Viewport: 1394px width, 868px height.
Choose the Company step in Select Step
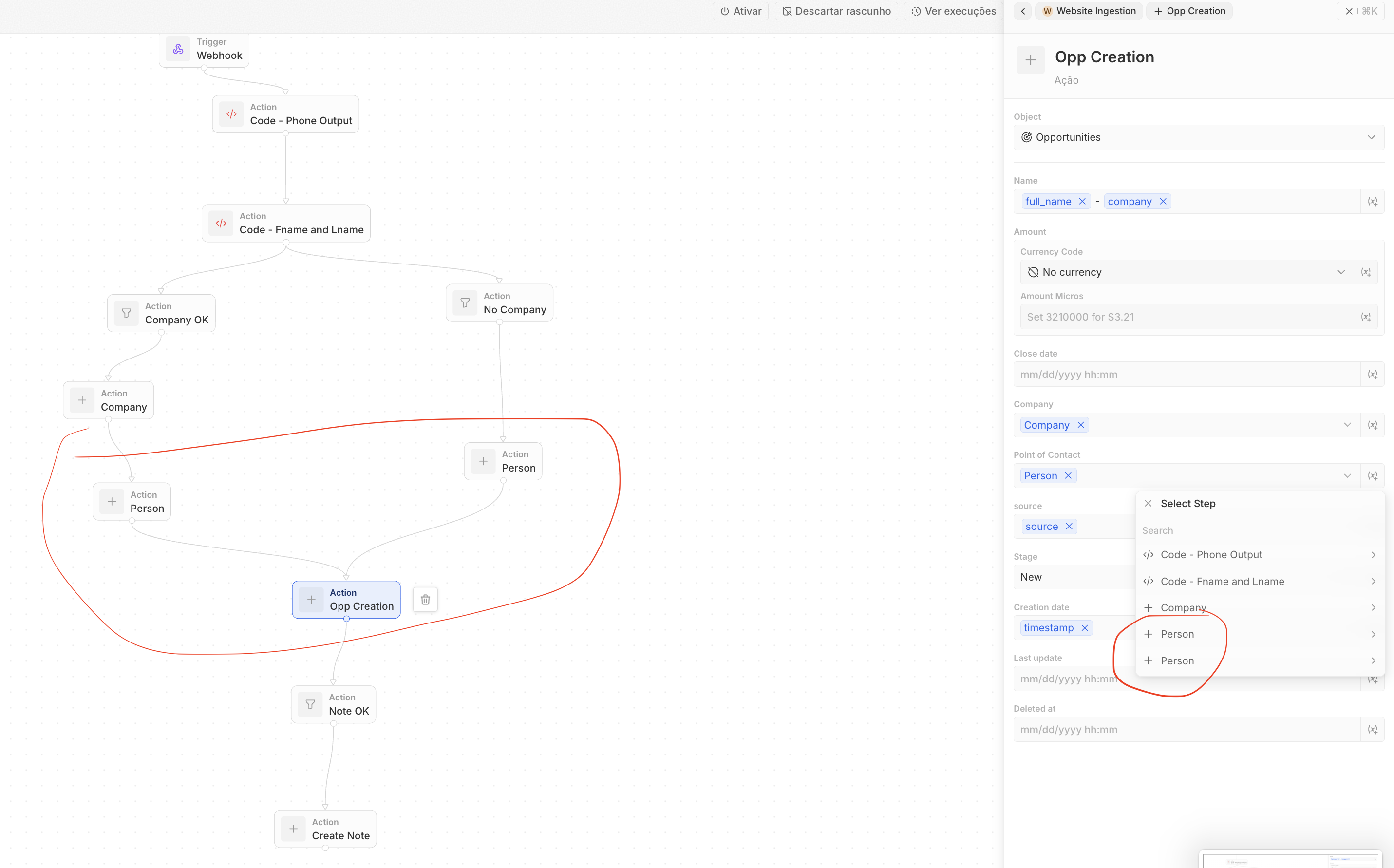pos(1183,607)
